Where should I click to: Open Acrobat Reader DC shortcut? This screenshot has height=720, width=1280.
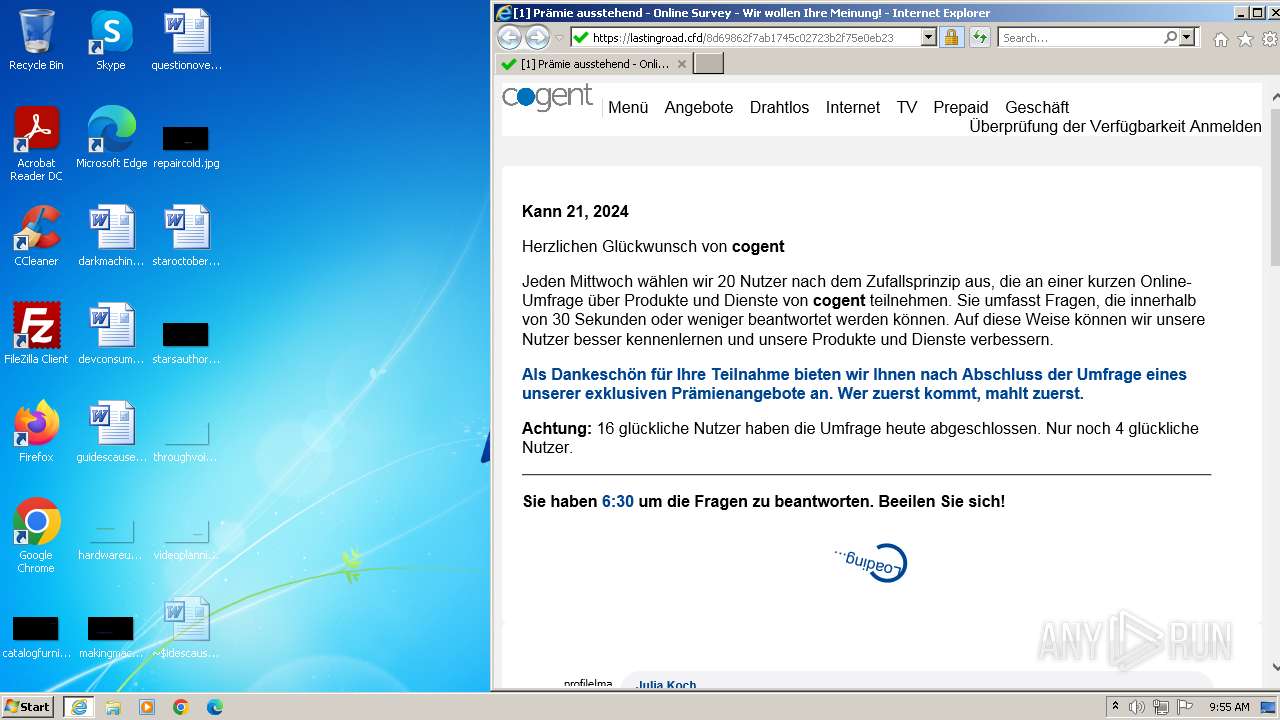pos(36,143)
